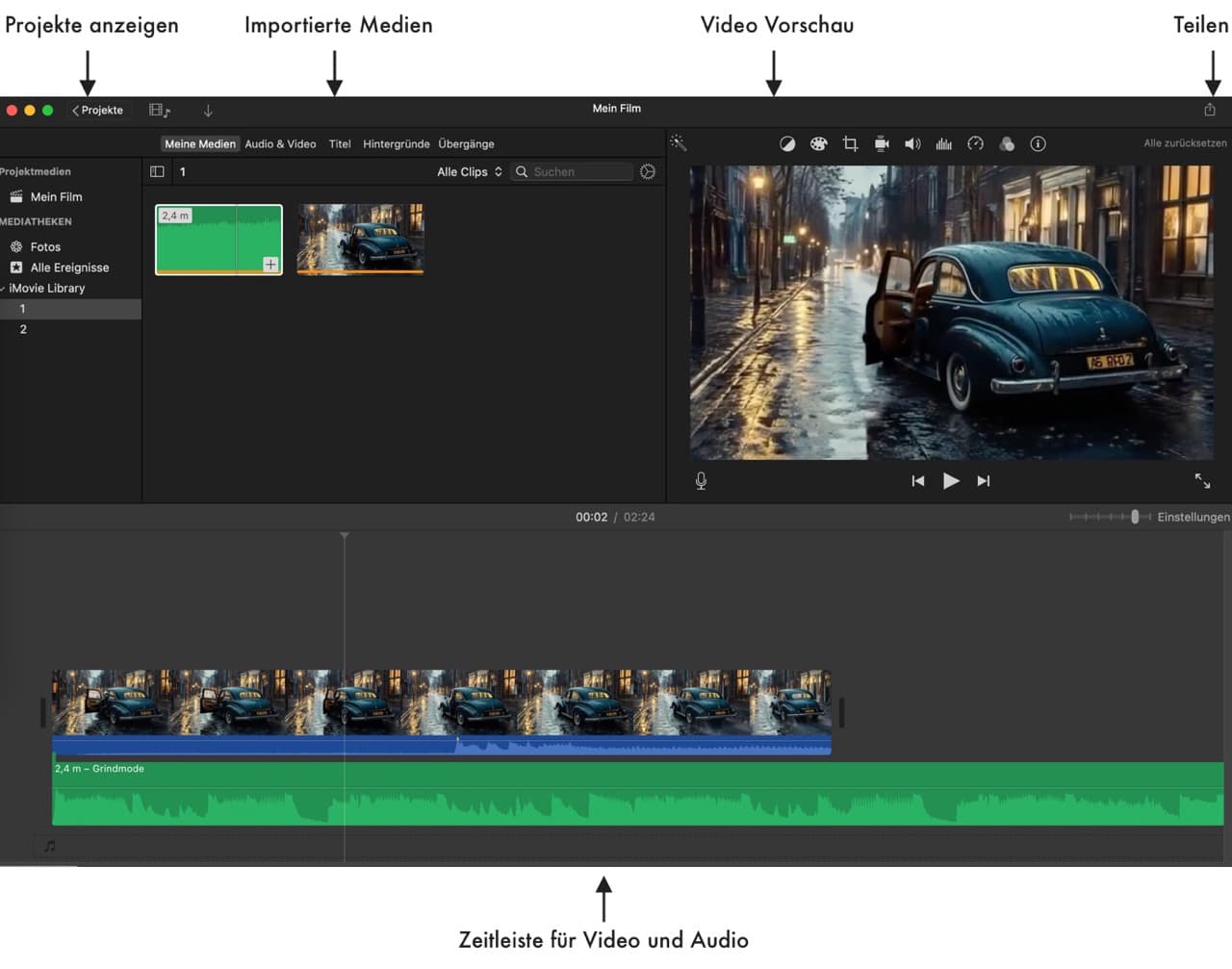Image resolution: width=1232 pixels, height=969 pixels.
Task: Click Alle zurücksetzen
Action: point(1186,142)
